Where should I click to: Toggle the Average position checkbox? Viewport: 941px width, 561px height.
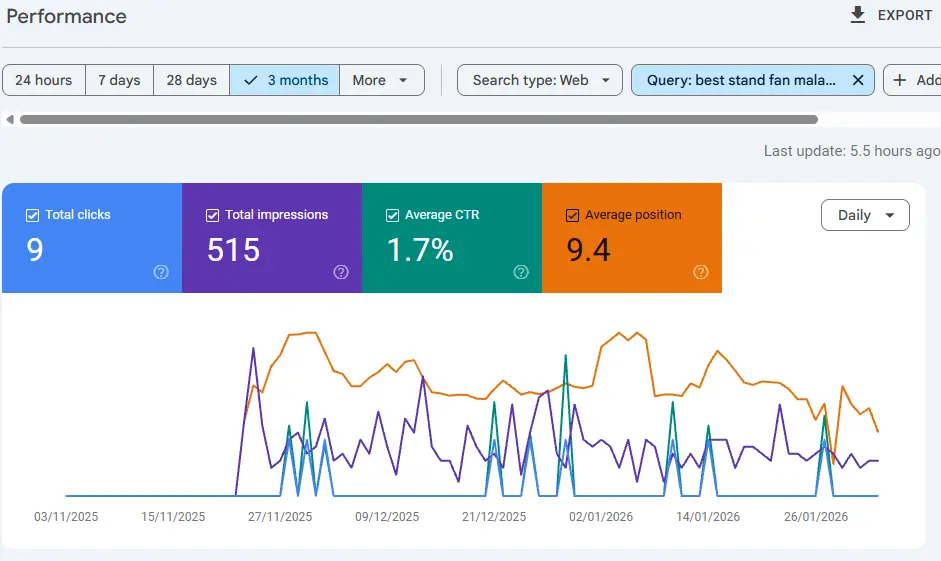[573, 215]
